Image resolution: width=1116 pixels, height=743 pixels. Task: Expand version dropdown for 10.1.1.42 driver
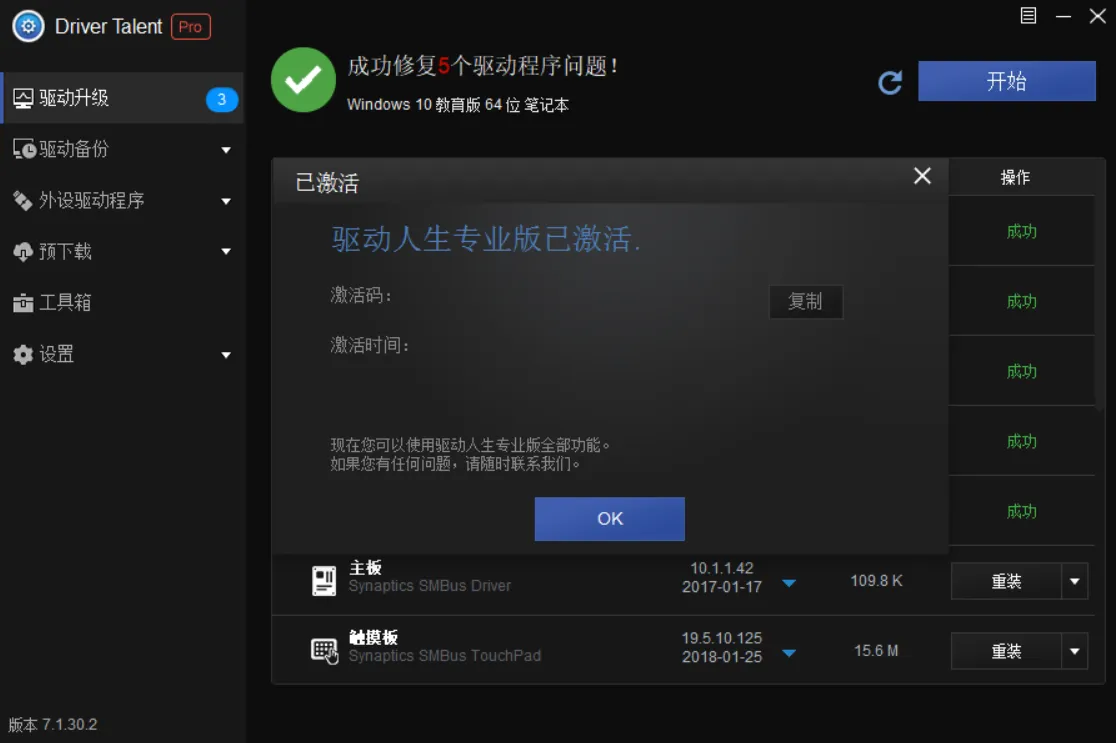coord(789,584)
